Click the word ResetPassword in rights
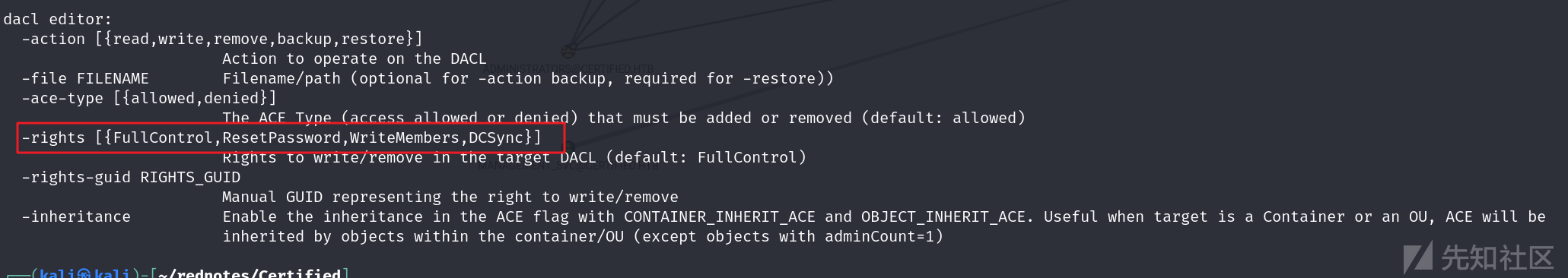This screenshot has width=1568, height=278. coord(281,137)
